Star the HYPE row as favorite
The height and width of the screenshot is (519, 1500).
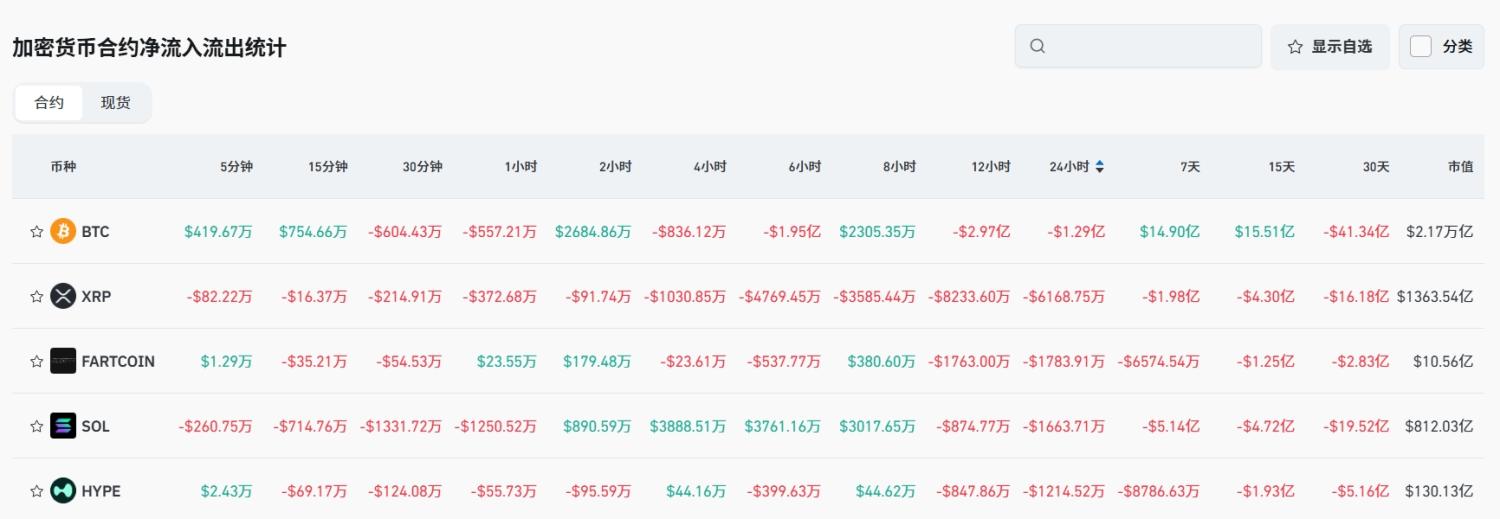tap(37, 491)
